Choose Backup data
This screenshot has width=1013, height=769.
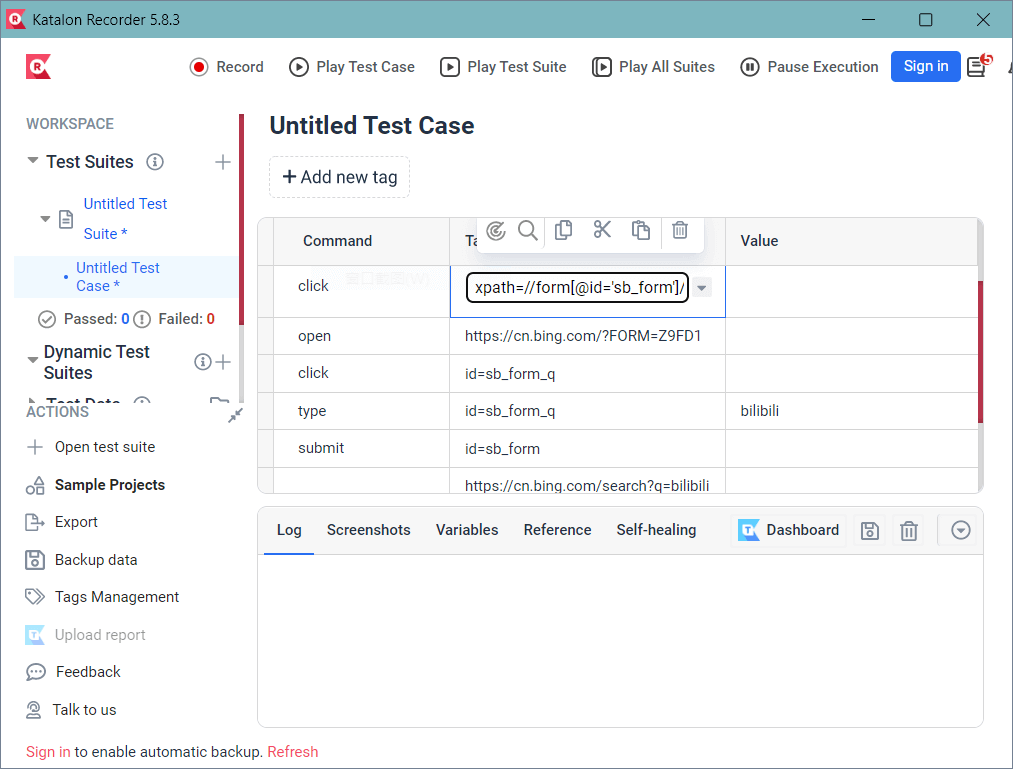[x=81, y=560]
